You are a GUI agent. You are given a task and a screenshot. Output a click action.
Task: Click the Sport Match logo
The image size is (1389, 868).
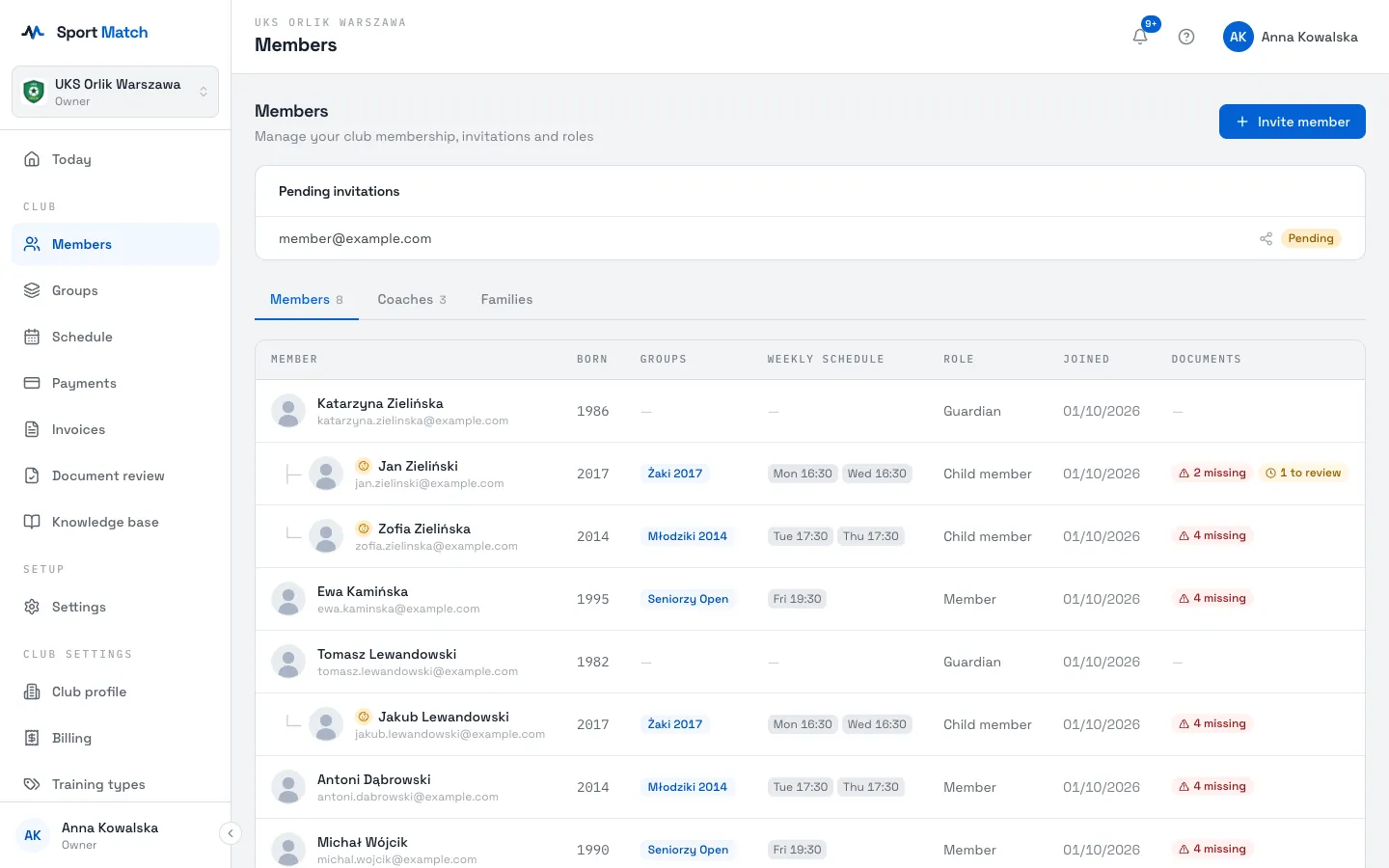click(85, 32)
